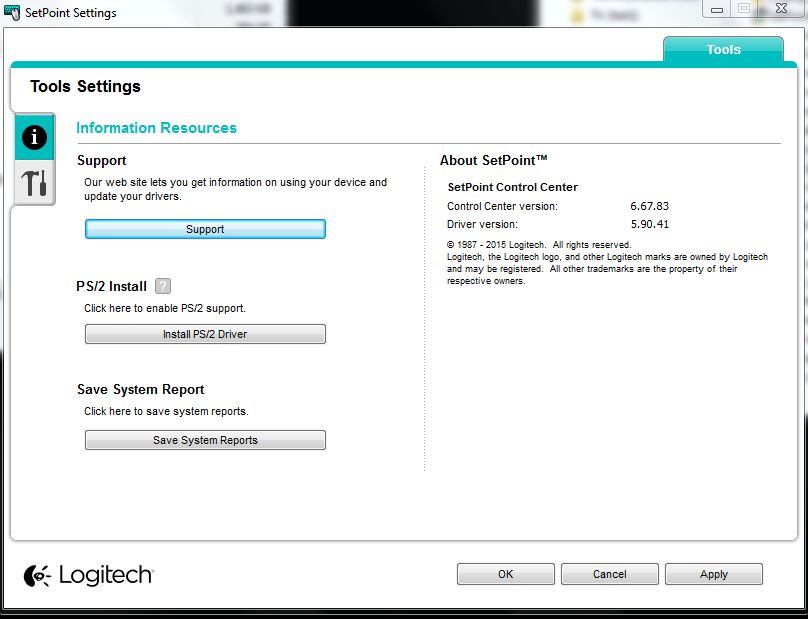Click the Logitech copyright notice text
808x619 pixels.
607,263
